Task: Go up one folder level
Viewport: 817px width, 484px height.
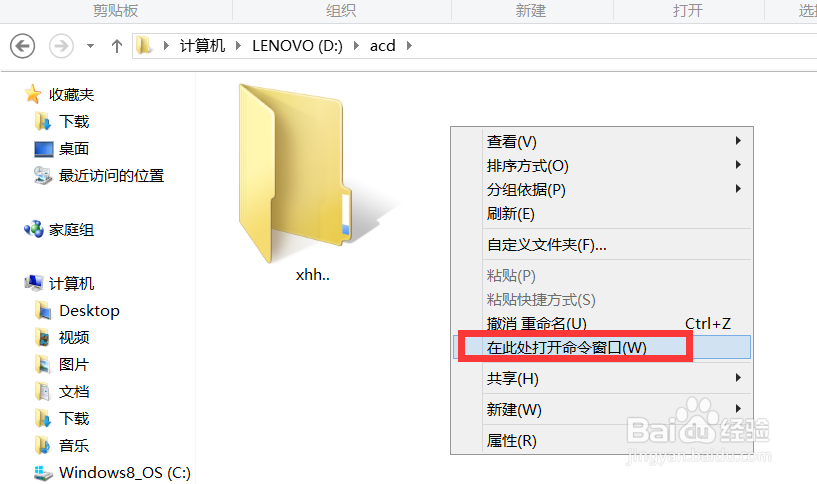Action: click(x=117, y=46)
